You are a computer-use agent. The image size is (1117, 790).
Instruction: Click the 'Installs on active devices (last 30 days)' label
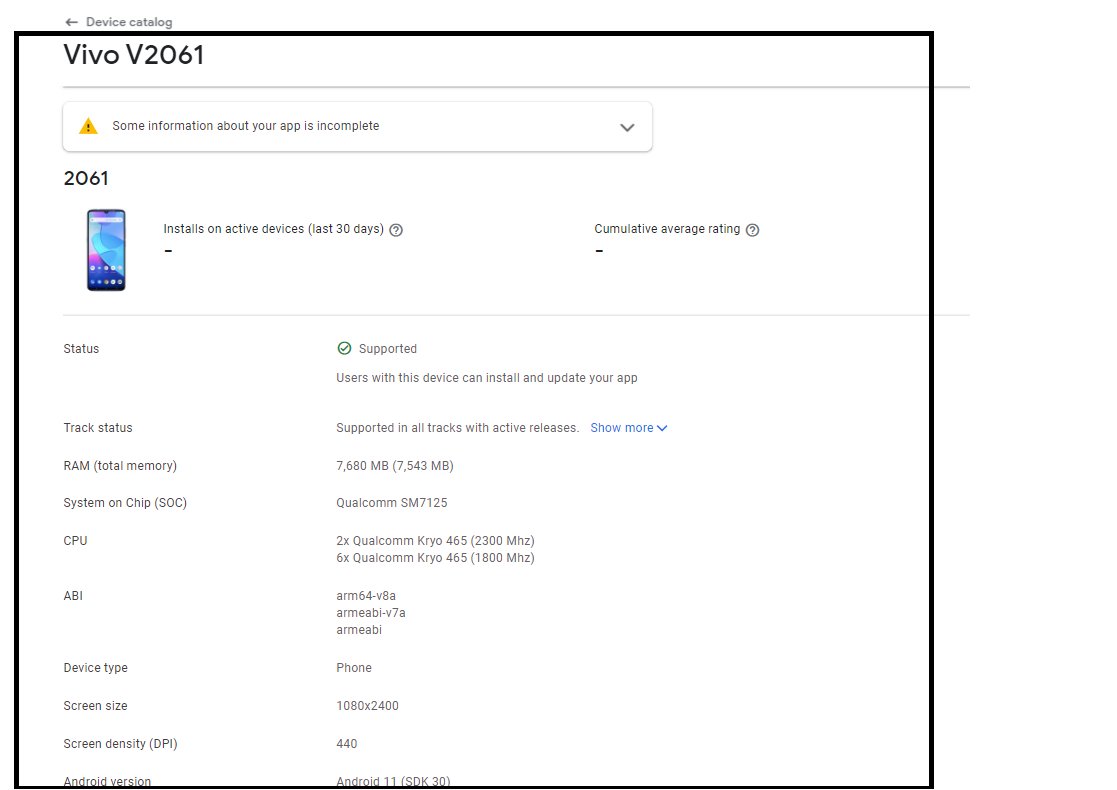(x=274, y=229)
